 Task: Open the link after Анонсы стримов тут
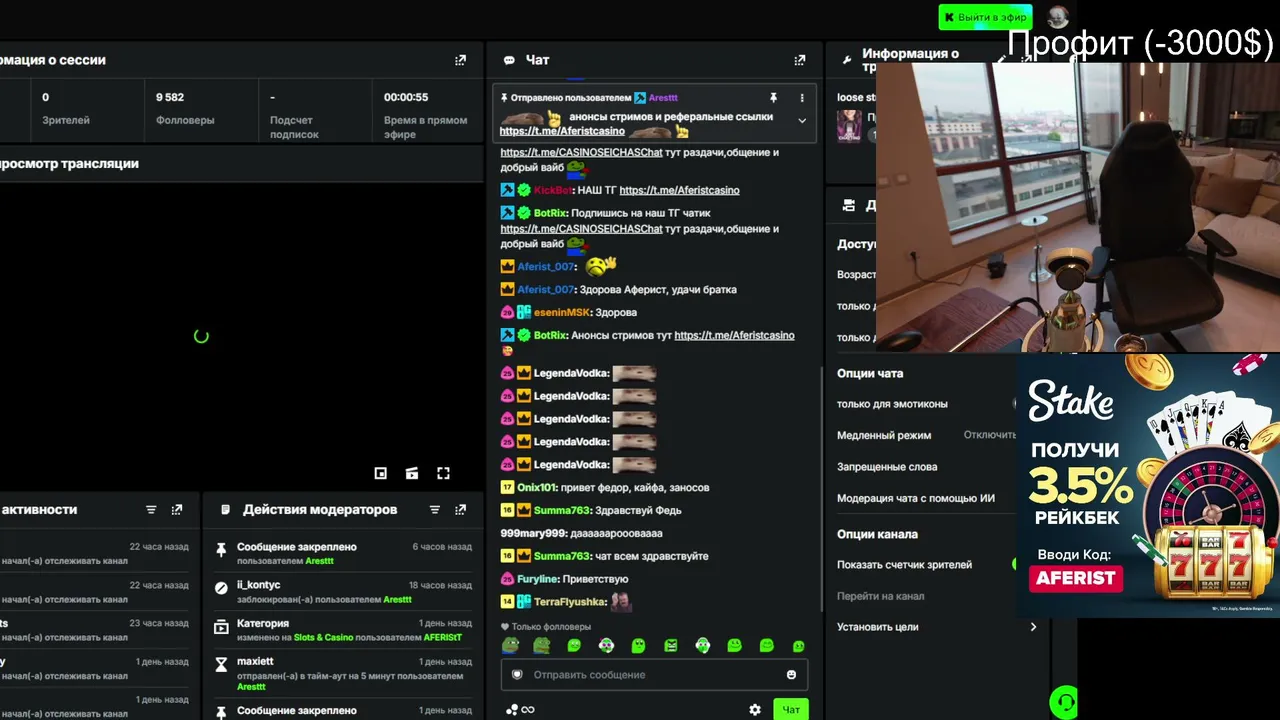(734, 336)
